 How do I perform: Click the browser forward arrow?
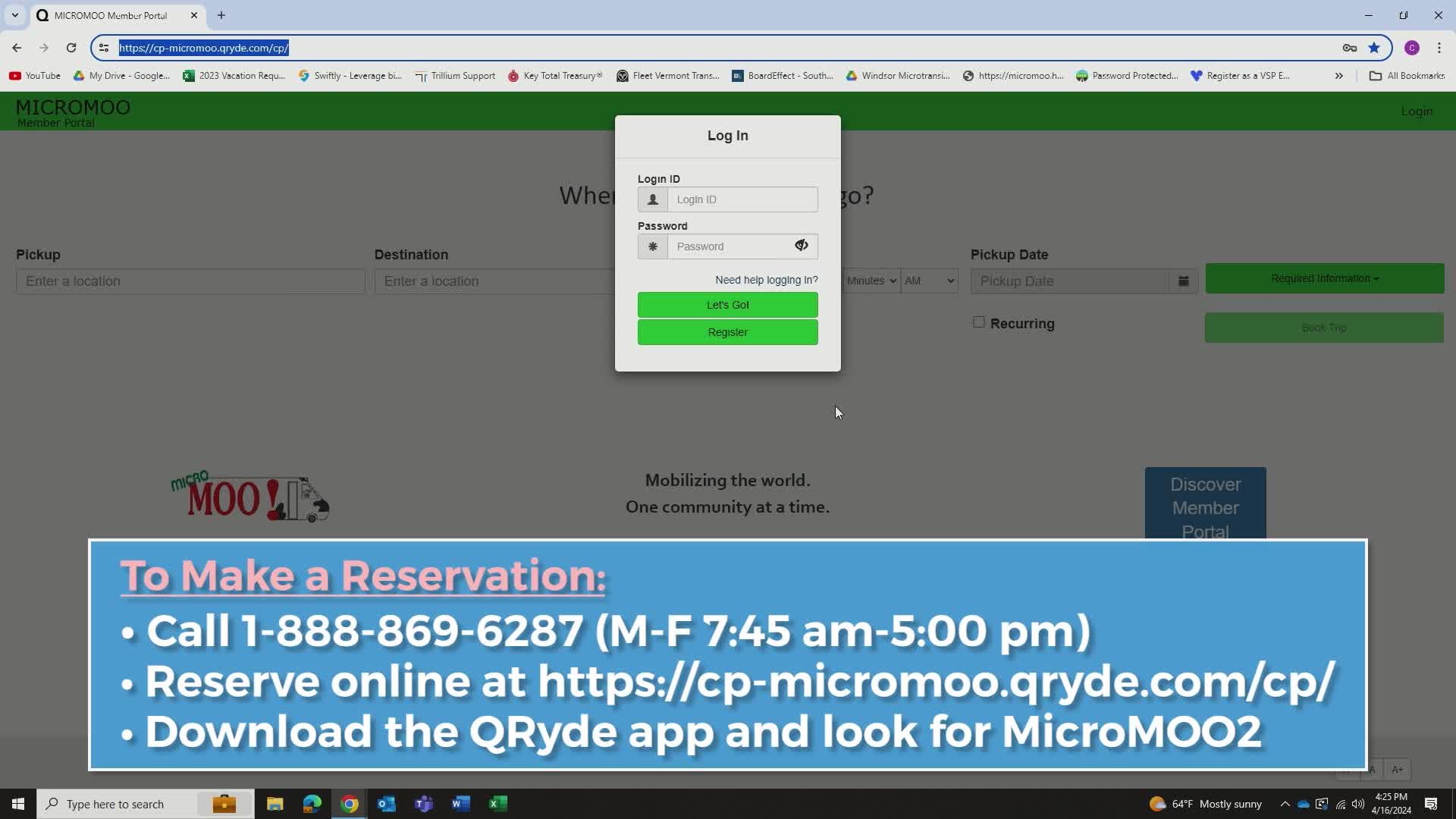click(44, 48)
